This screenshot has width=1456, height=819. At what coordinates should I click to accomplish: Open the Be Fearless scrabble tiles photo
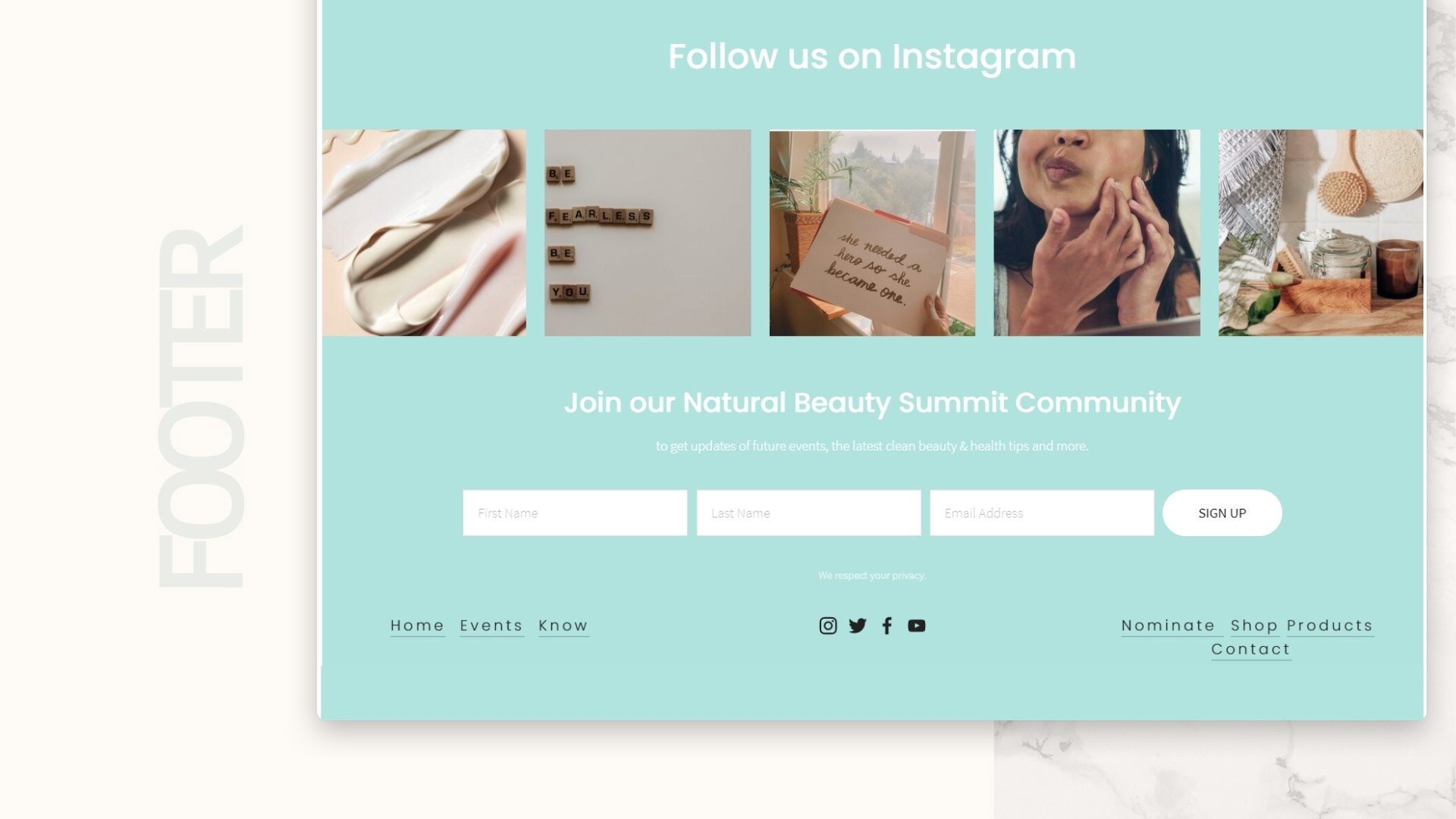[648, 233]
